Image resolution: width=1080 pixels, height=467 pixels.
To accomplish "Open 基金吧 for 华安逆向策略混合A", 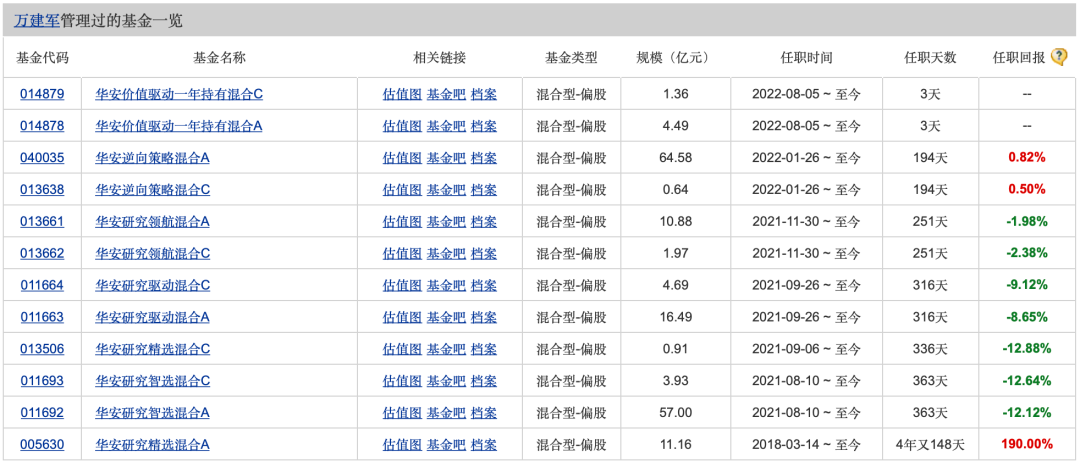I will pyautogui.click(x=446, y=158).
